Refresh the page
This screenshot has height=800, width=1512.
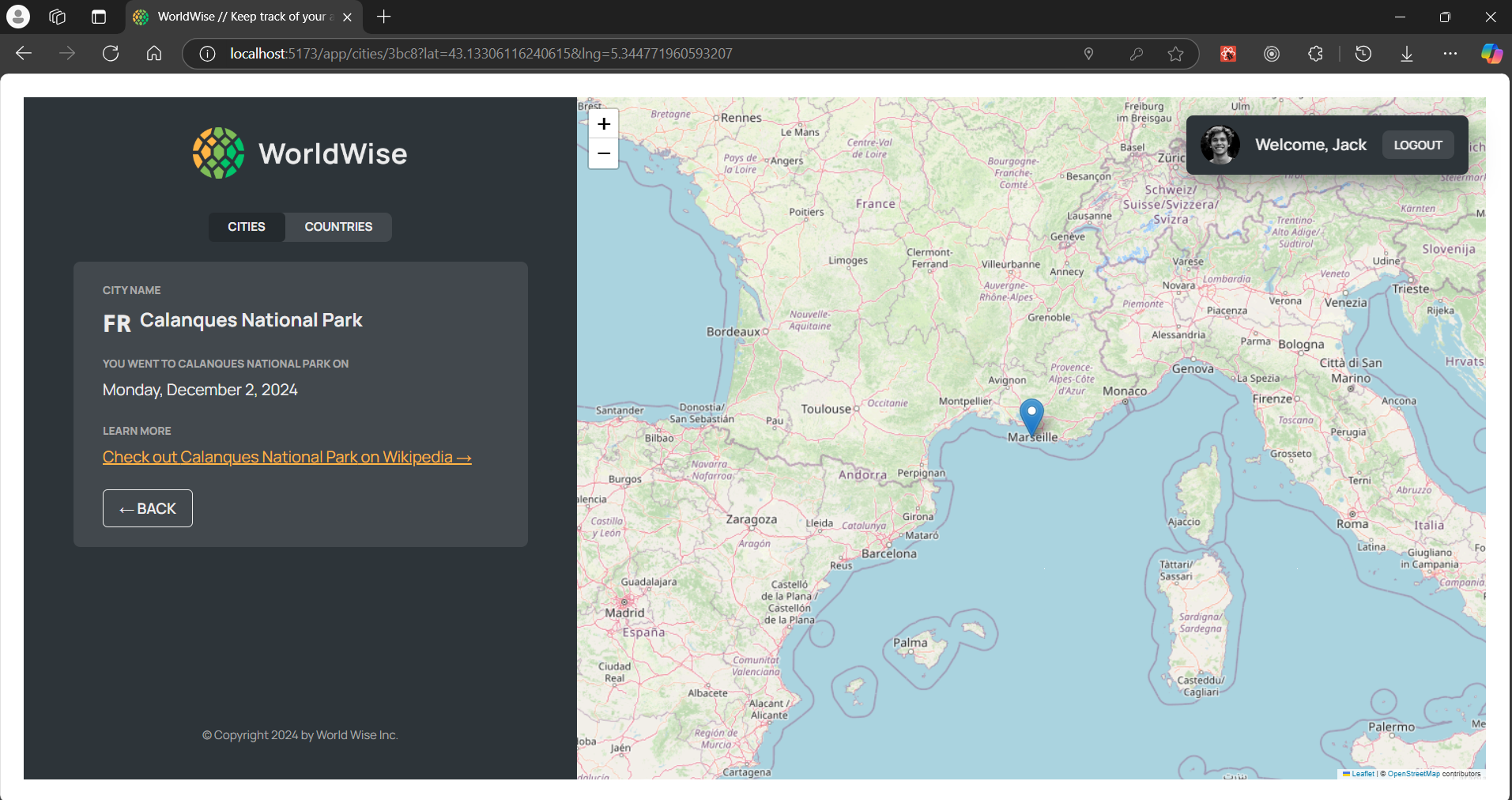tap(111, 54)
